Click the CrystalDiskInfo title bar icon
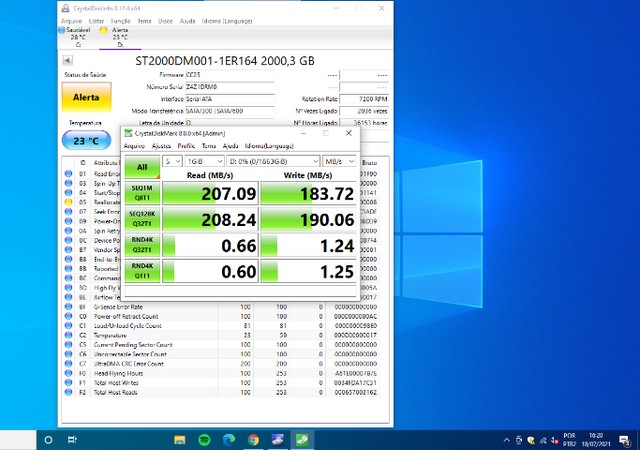This screenshot has width=640, height=450. (x=65, y=8)
